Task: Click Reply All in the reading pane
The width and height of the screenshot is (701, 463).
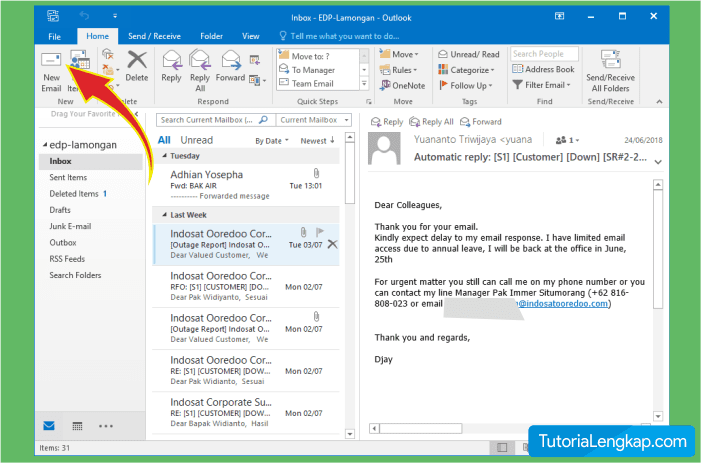Action: point(431,122)
